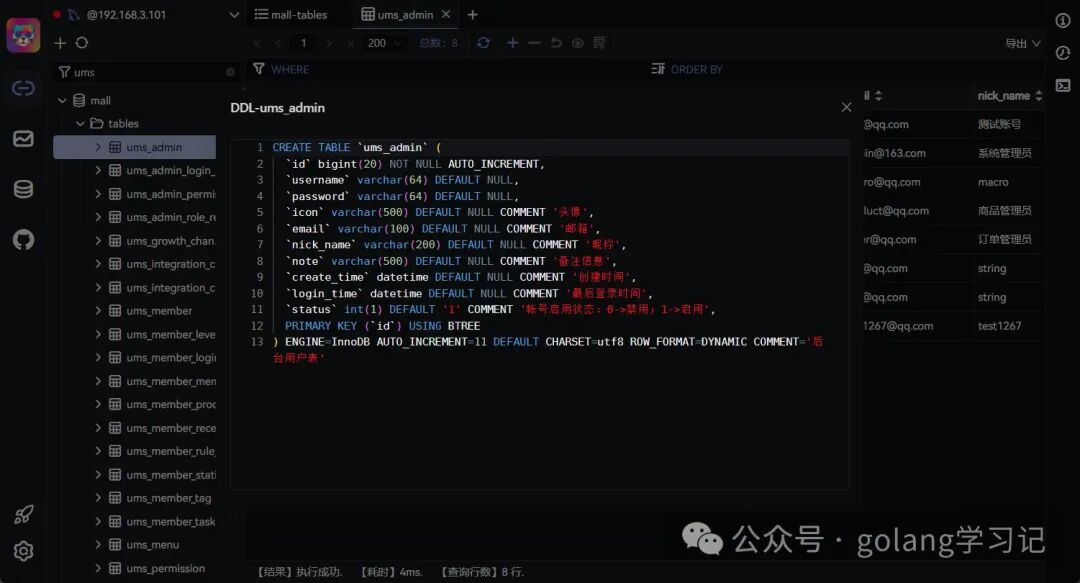
Task: Click line 12 PRIMARY KEY in DDL
Action: click(382, 325)
